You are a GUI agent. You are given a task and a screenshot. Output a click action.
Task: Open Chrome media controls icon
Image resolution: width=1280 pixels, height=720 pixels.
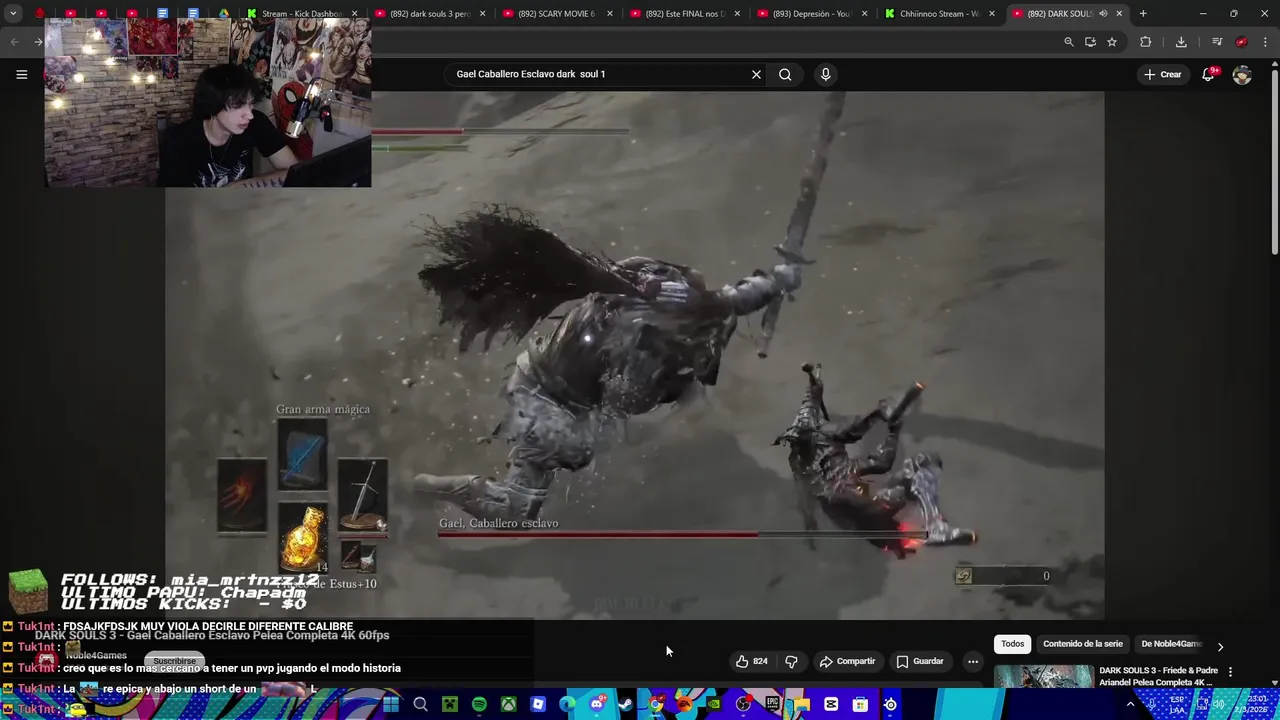1216,42
